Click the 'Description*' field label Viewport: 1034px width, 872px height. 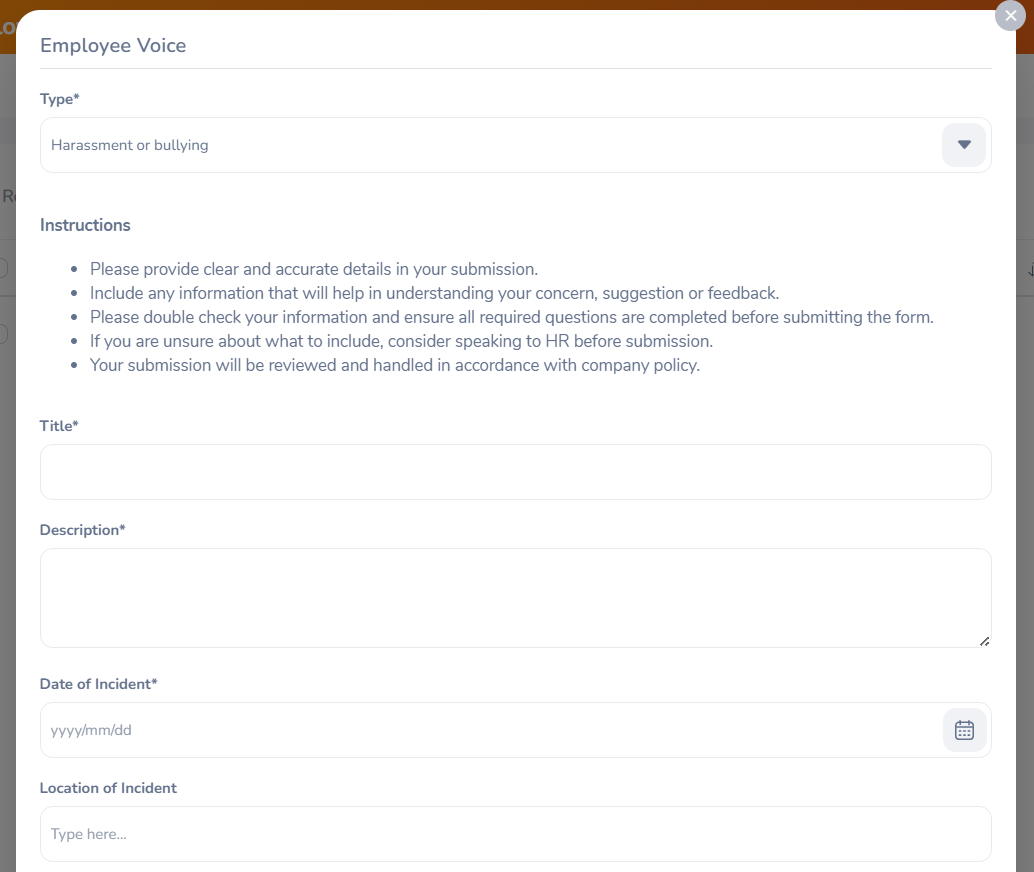click(x=82, y=530)
